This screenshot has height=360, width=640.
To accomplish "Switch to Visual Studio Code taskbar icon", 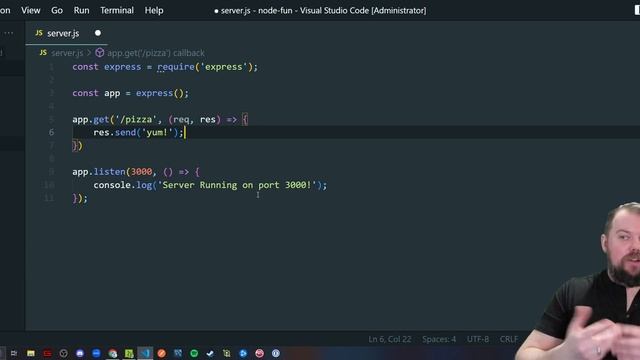I will click(x=145, y=353).
